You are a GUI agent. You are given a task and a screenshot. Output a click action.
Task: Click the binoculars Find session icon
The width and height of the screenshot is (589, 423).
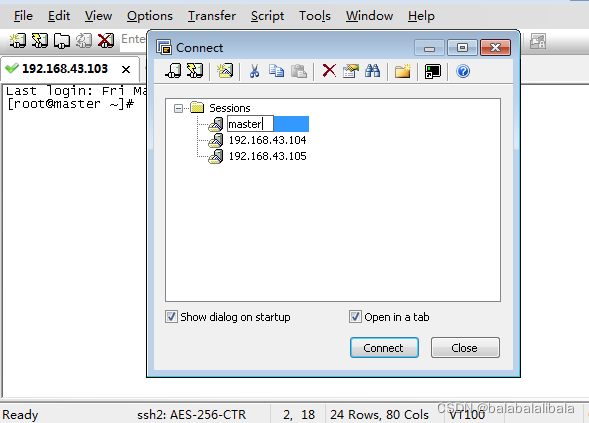tap(372, 71)
